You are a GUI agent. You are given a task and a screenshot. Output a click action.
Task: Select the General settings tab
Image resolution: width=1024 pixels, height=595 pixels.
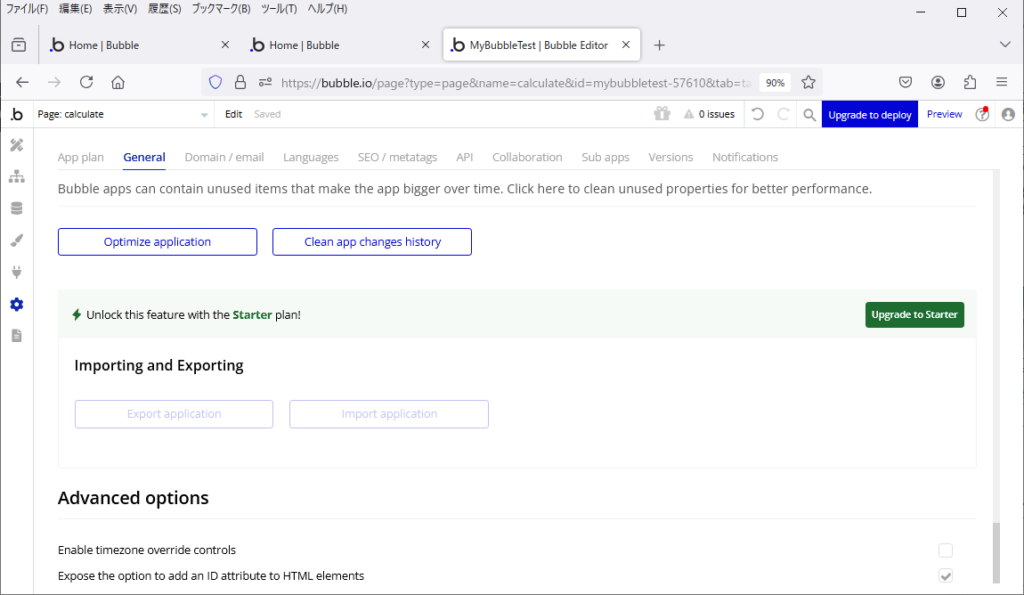[x=144, y=157]
